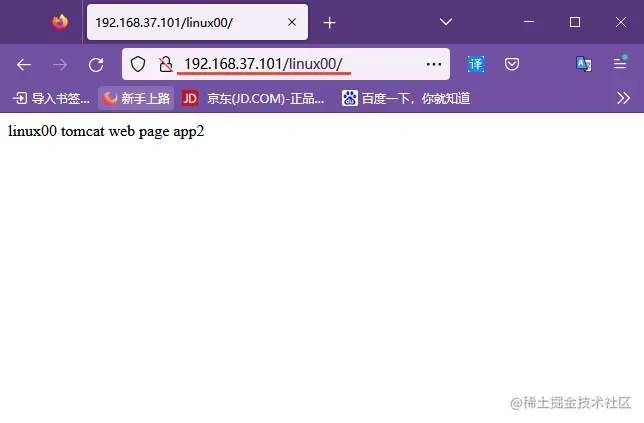Go back to previous page
Viewport: 644px width, 423px height.
coord(24,64)
